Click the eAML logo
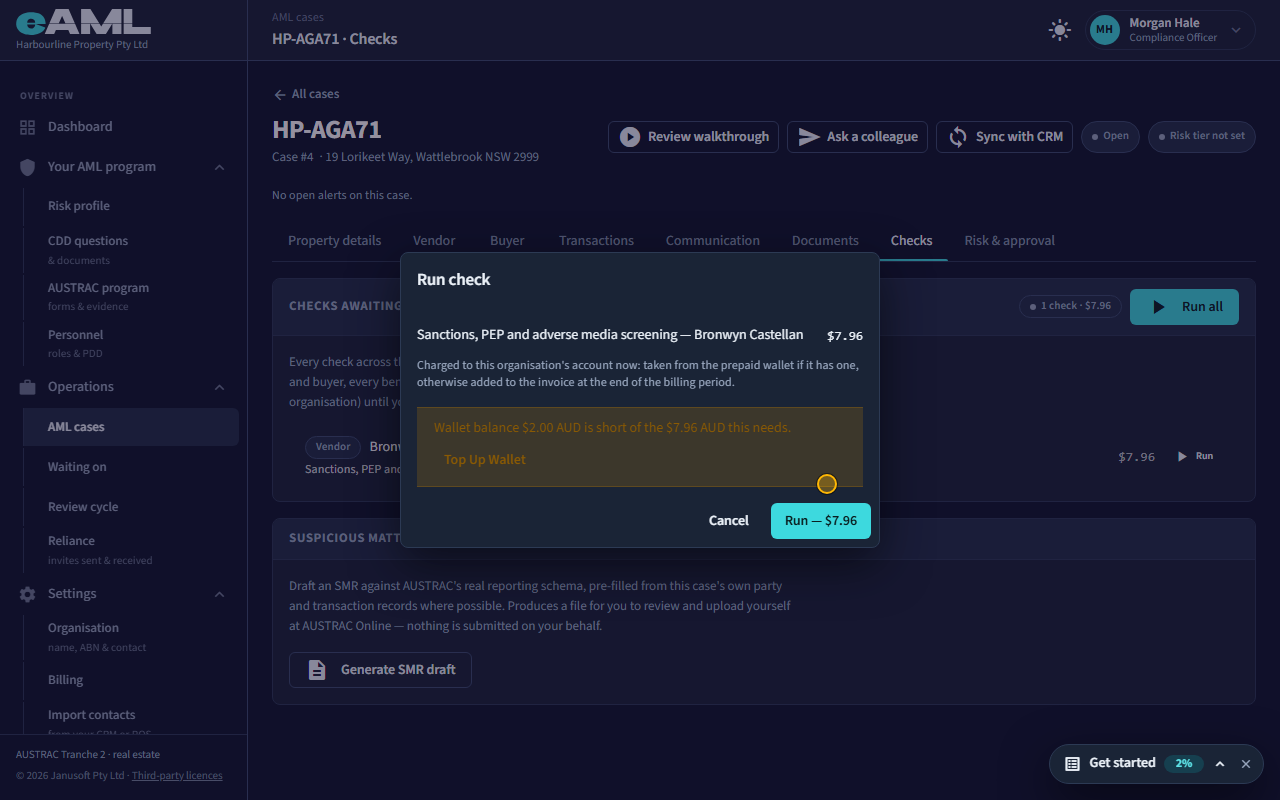This screenshot has width=1280, height=800. (x=83, y=23)
